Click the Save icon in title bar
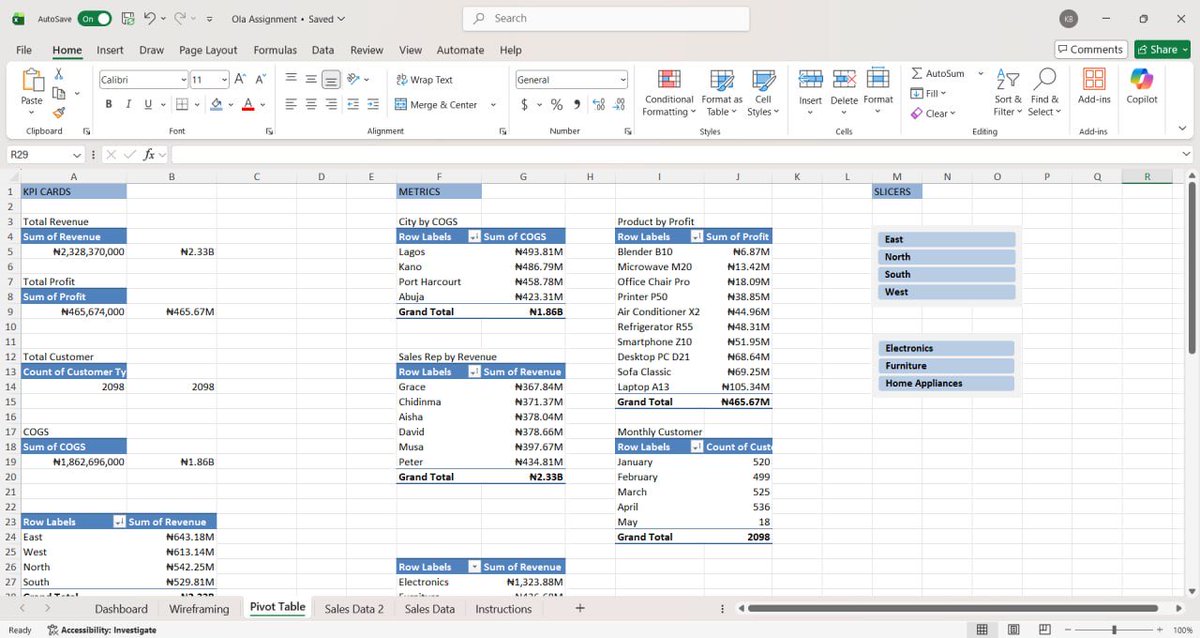 click(x=127, y=19)
